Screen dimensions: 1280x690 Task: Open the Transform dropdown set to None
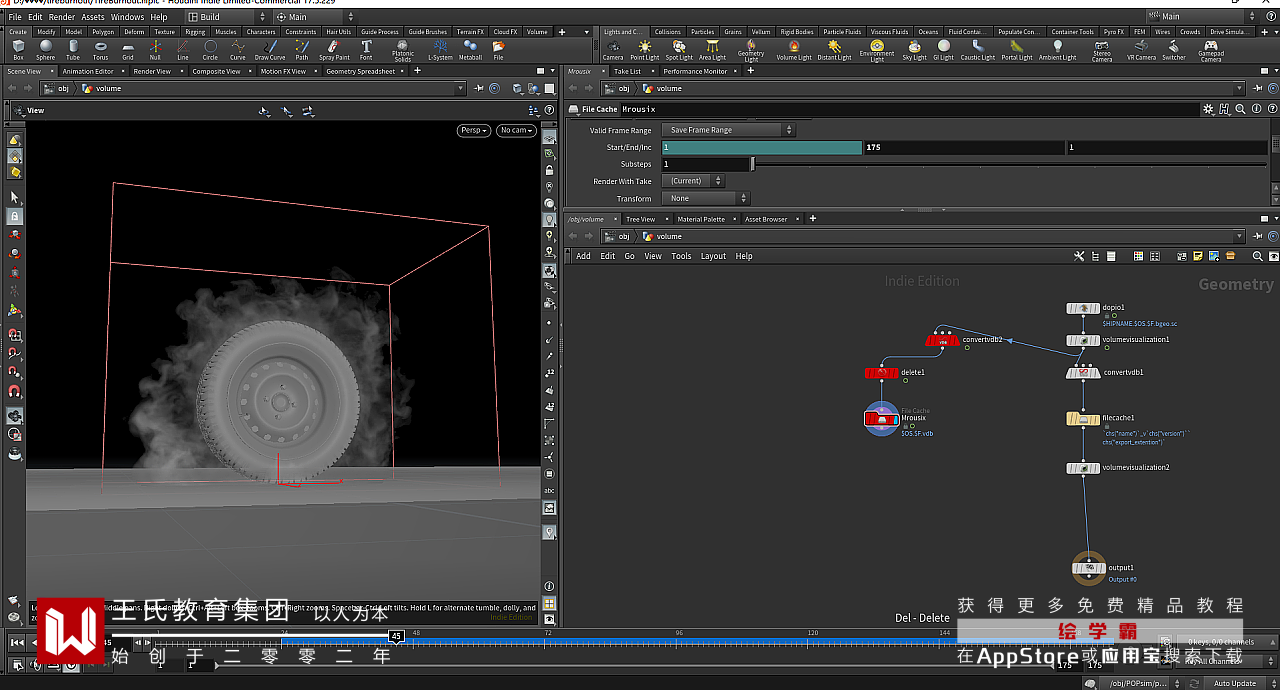705,198
